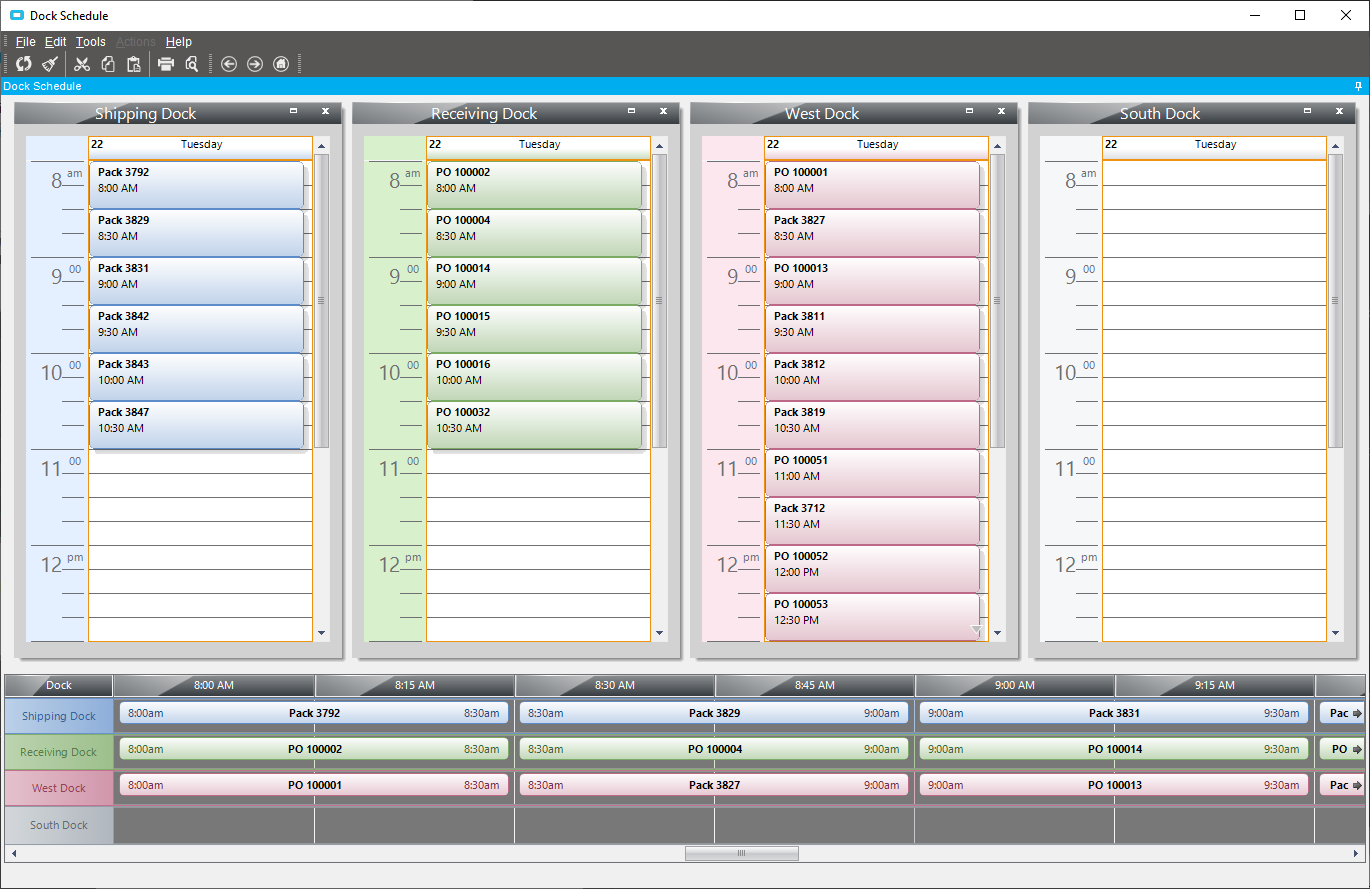The height and width of the screenshot is (889, 1370).
Task: Select PO 100004 bar in bottom timeline
Action: point(714,749)
